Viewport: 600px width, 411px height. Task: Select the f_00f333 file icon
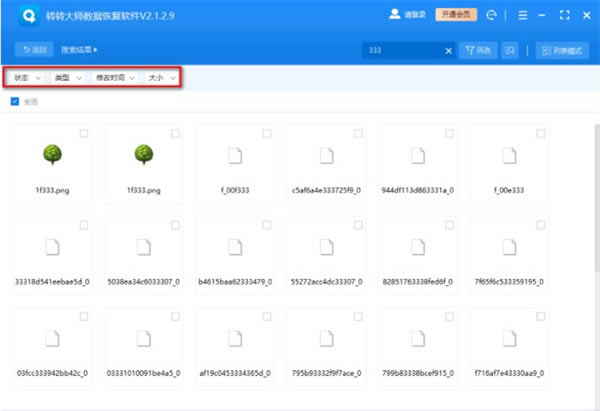235,155
